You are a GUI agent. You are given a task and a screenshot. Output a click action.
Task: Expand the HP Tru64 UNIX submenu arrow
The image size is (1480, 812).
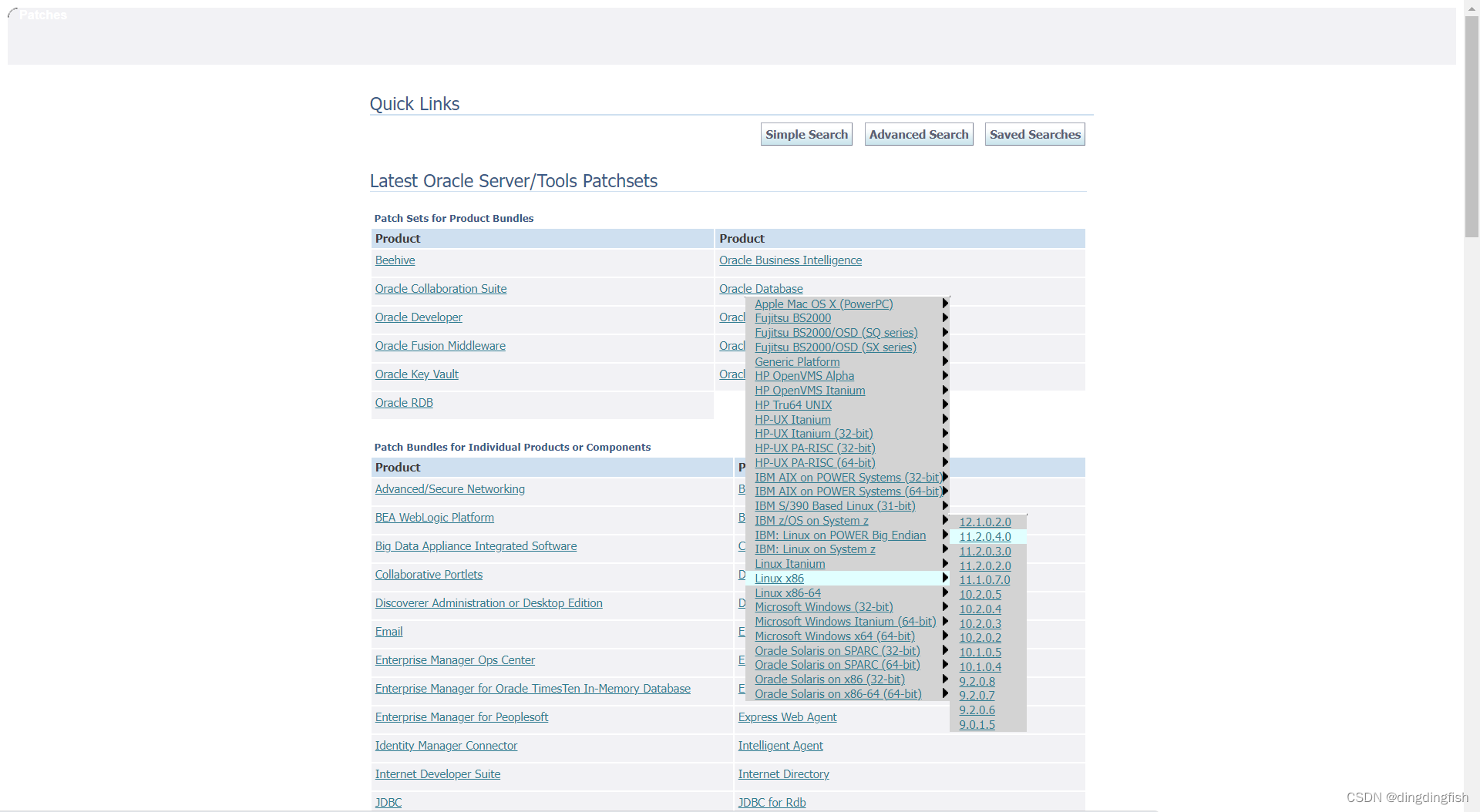(x=945, y=405)
